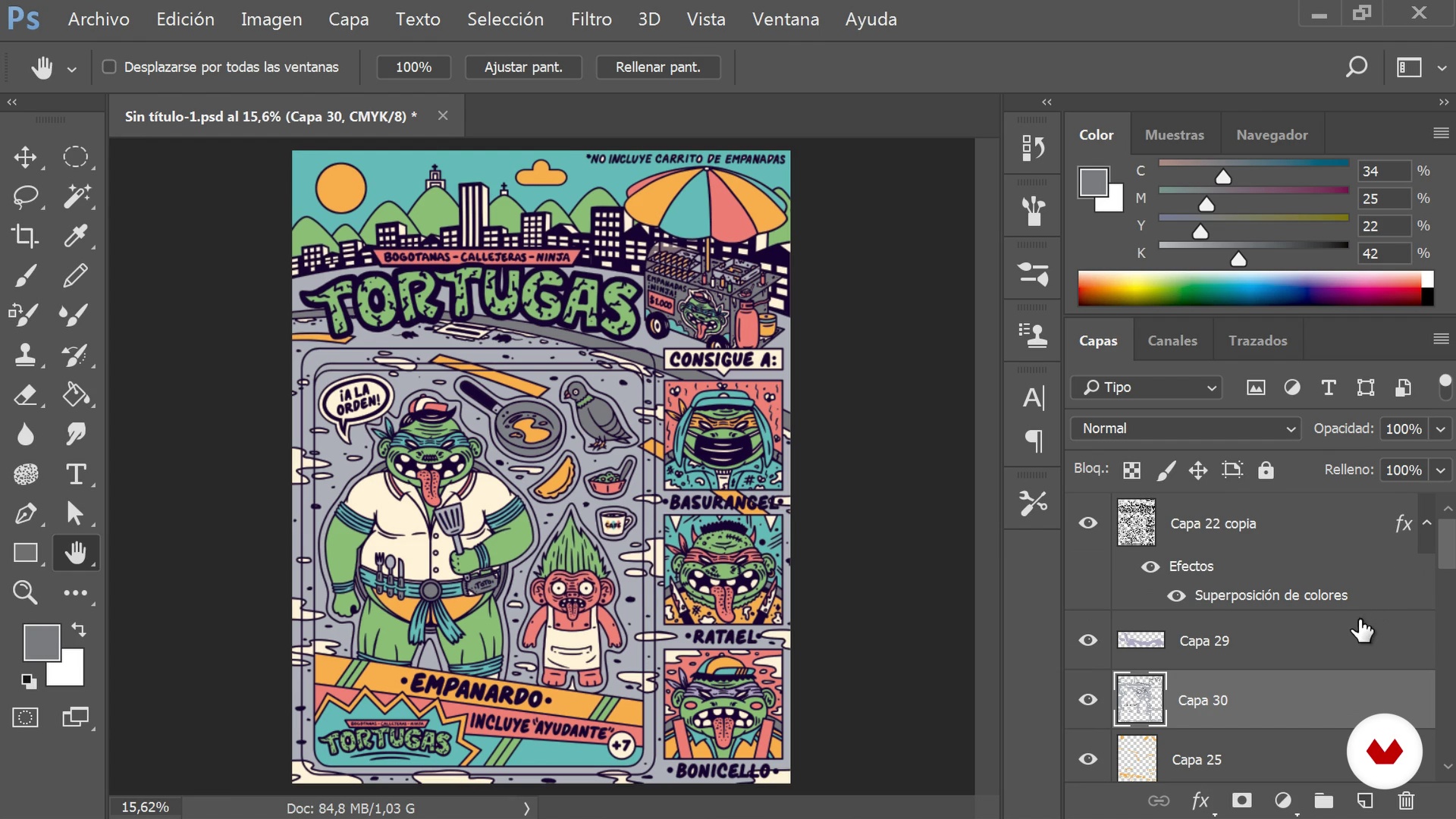
Task: Select the Magic Wand tool
Action: pyautogui.click(x=75, y=196)
